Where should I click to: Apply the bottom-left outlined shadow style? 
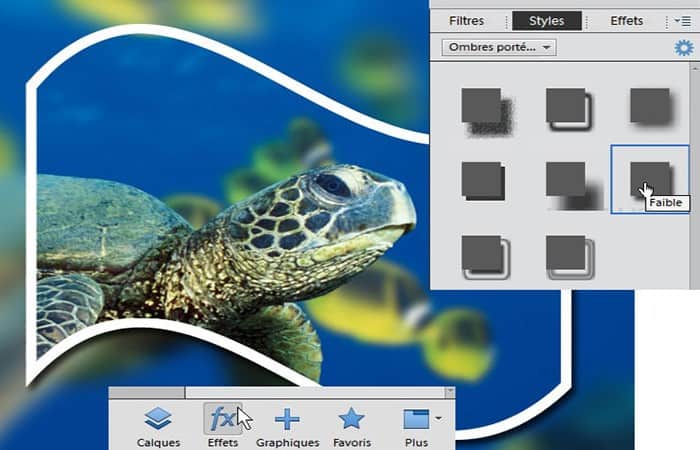click(x=486, y=258)
